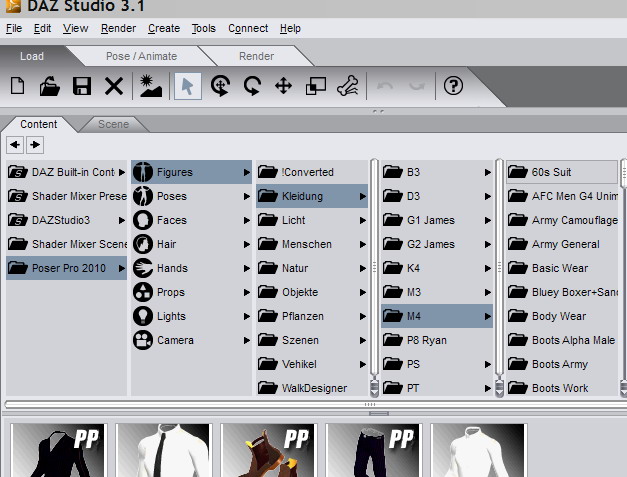This screenshot has height=477, width=627.
Task: Open the !Converted folder
Action: 312,172
